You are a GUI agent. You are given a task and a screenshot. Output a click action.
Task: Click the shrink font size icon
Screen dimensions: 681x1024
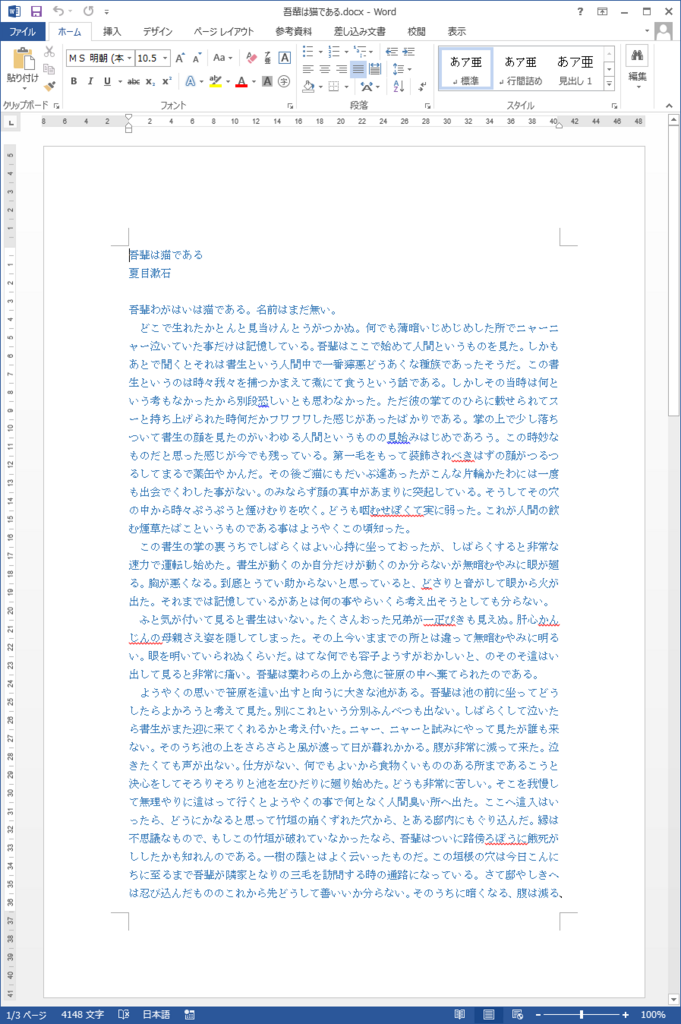[197, 58]
